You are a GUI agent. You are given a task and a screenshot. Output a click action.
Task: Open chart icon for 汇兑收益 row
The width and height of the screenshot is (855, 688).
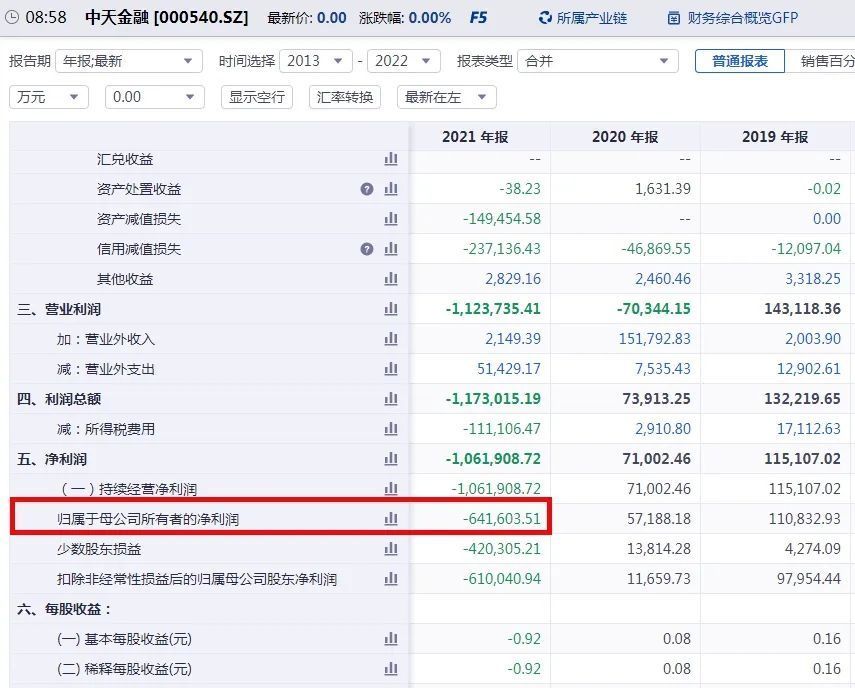click(390, 159)
